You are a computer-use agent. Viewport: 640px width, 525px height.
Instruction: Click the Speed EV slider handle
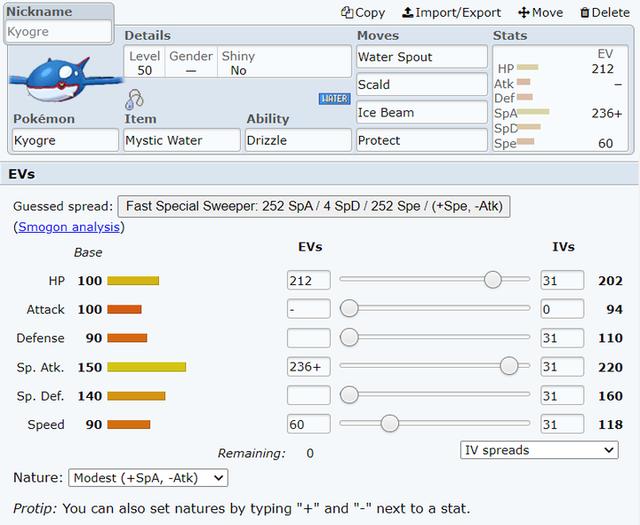[x=389, y=423]
